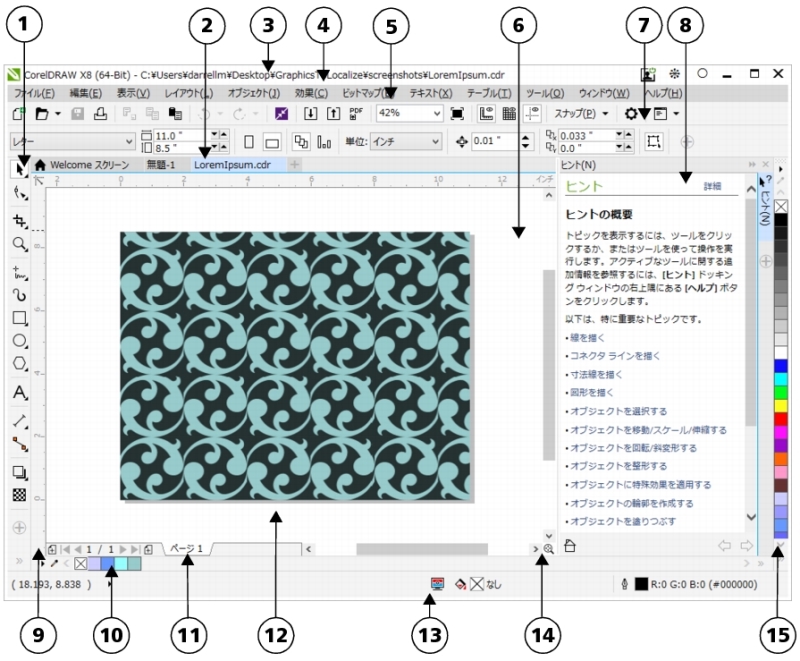800x661 pixels.
Task: Select the Text tool (A icon)
Action: 18,391
